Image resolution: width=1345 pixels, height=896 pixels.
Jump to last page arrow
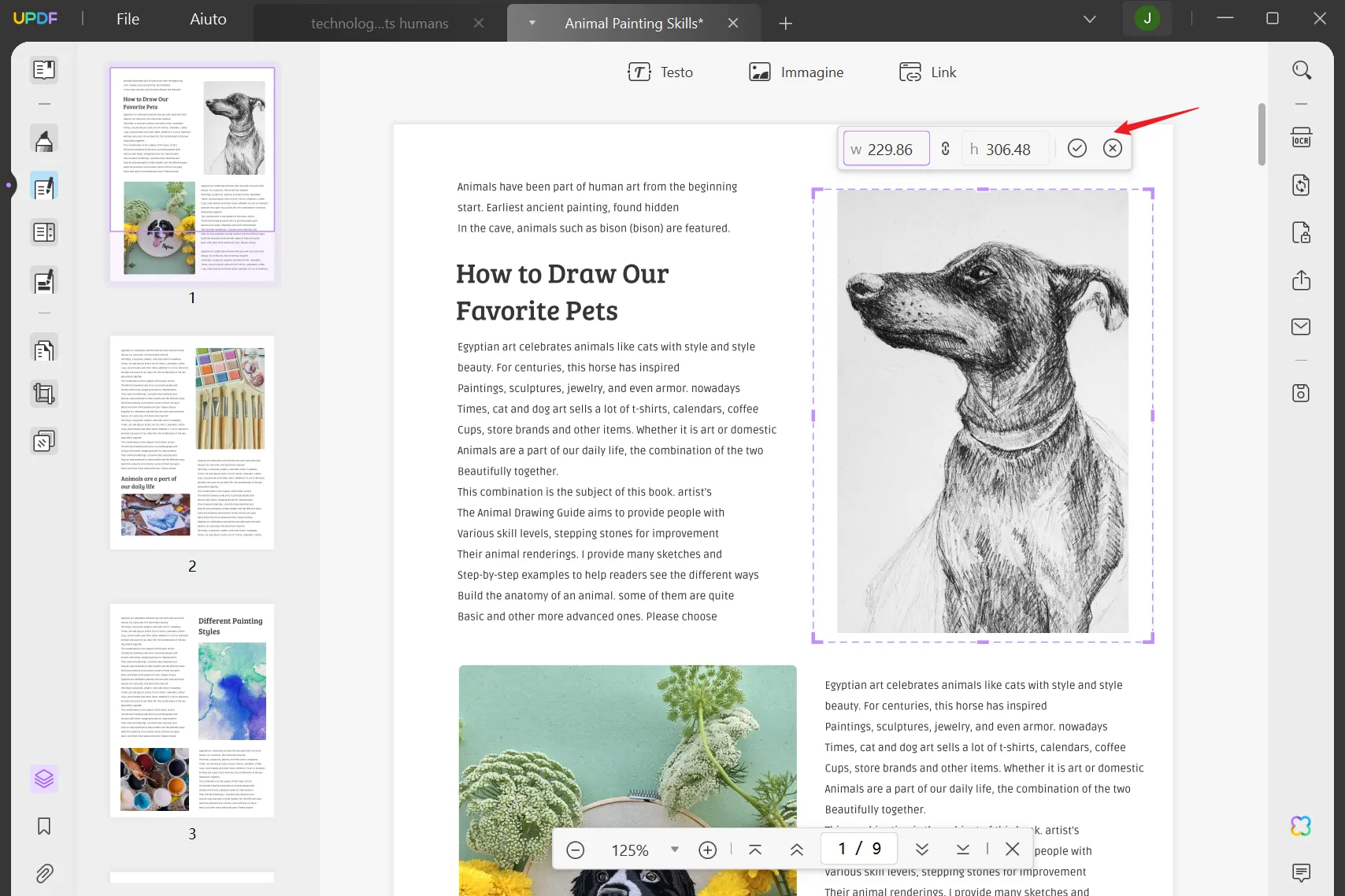963,850
